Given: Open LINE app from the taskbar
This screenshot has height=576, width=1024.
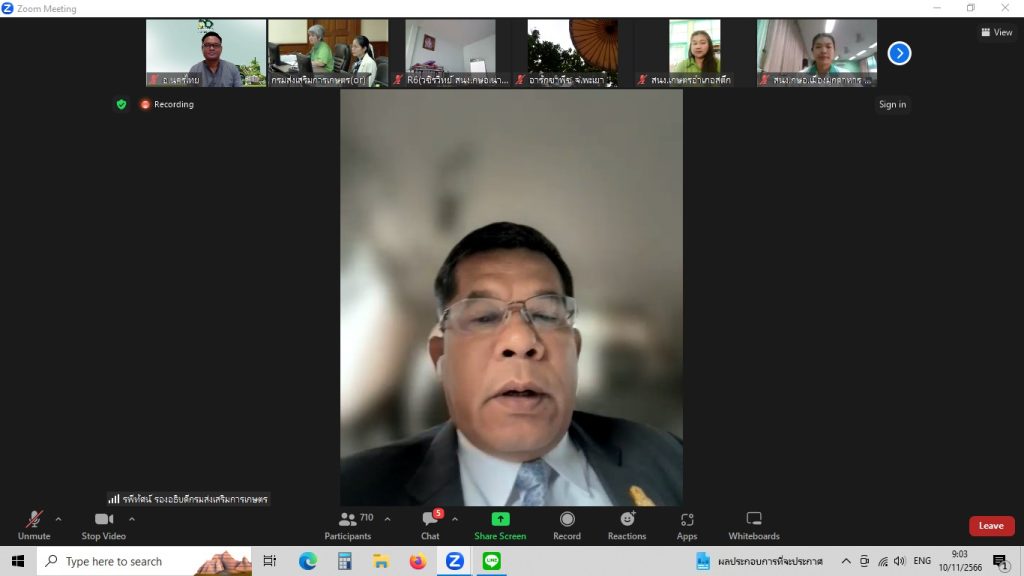Looking at the screenshot, I should point(491,561).
